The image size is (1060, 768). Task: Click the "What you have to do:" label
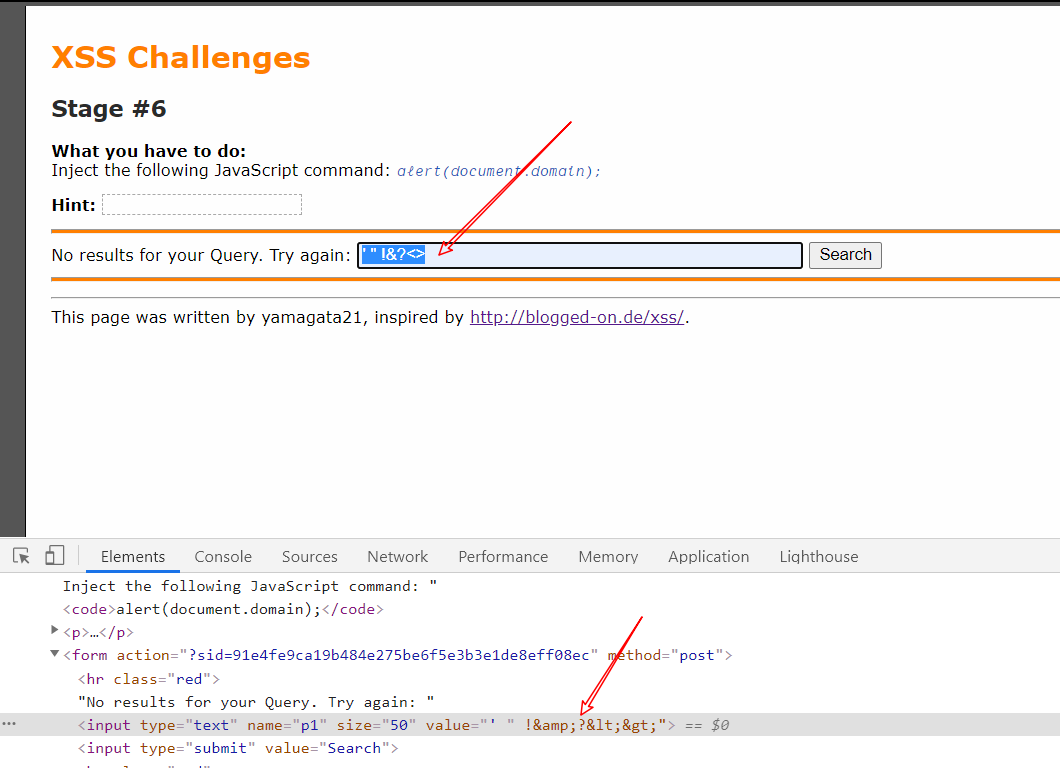click(x=149, y=151)
